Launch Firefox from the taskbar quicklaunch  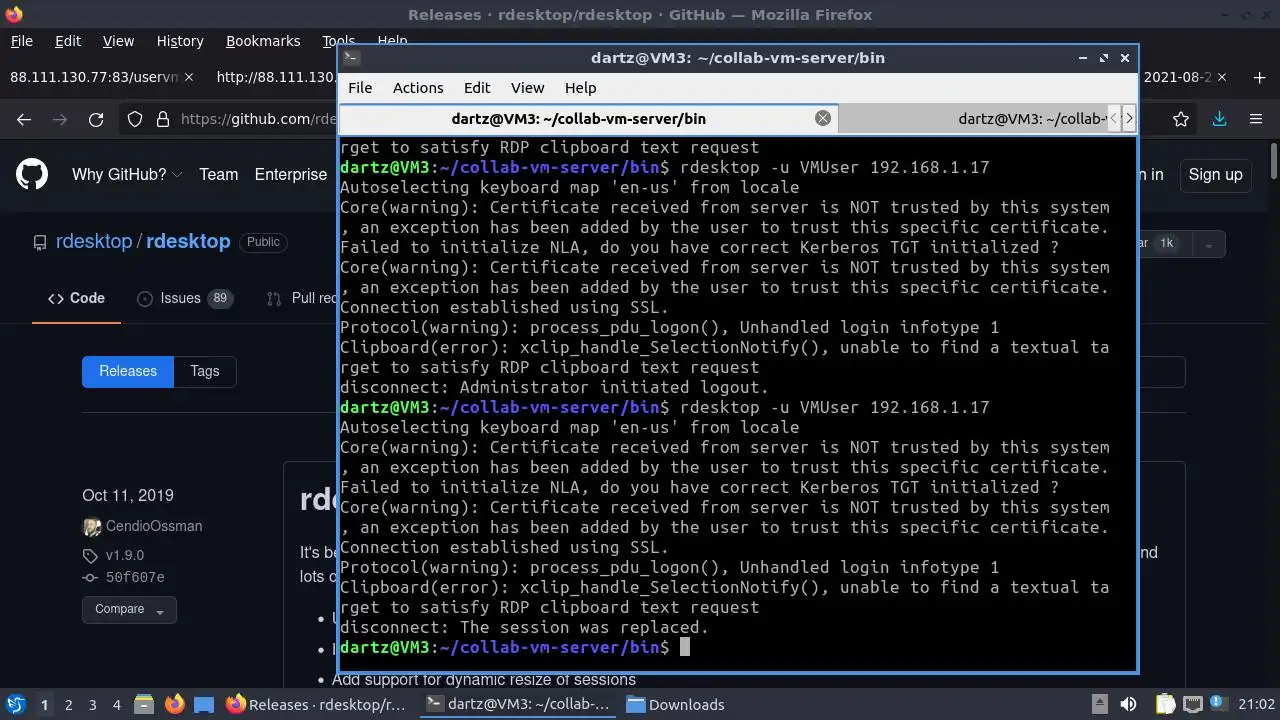coord(174,704)
